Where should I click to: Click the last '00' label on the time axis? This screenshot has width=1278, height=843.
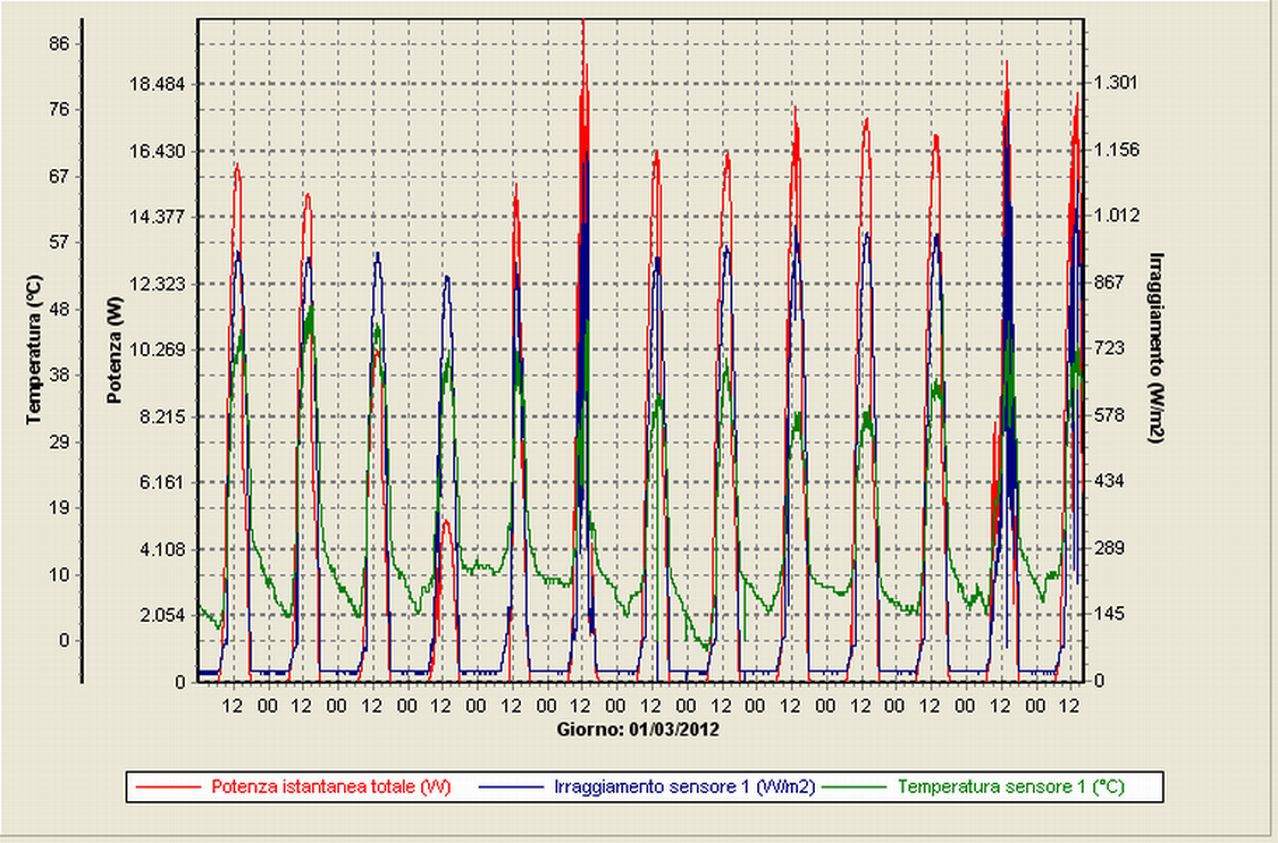point(1035,704)
